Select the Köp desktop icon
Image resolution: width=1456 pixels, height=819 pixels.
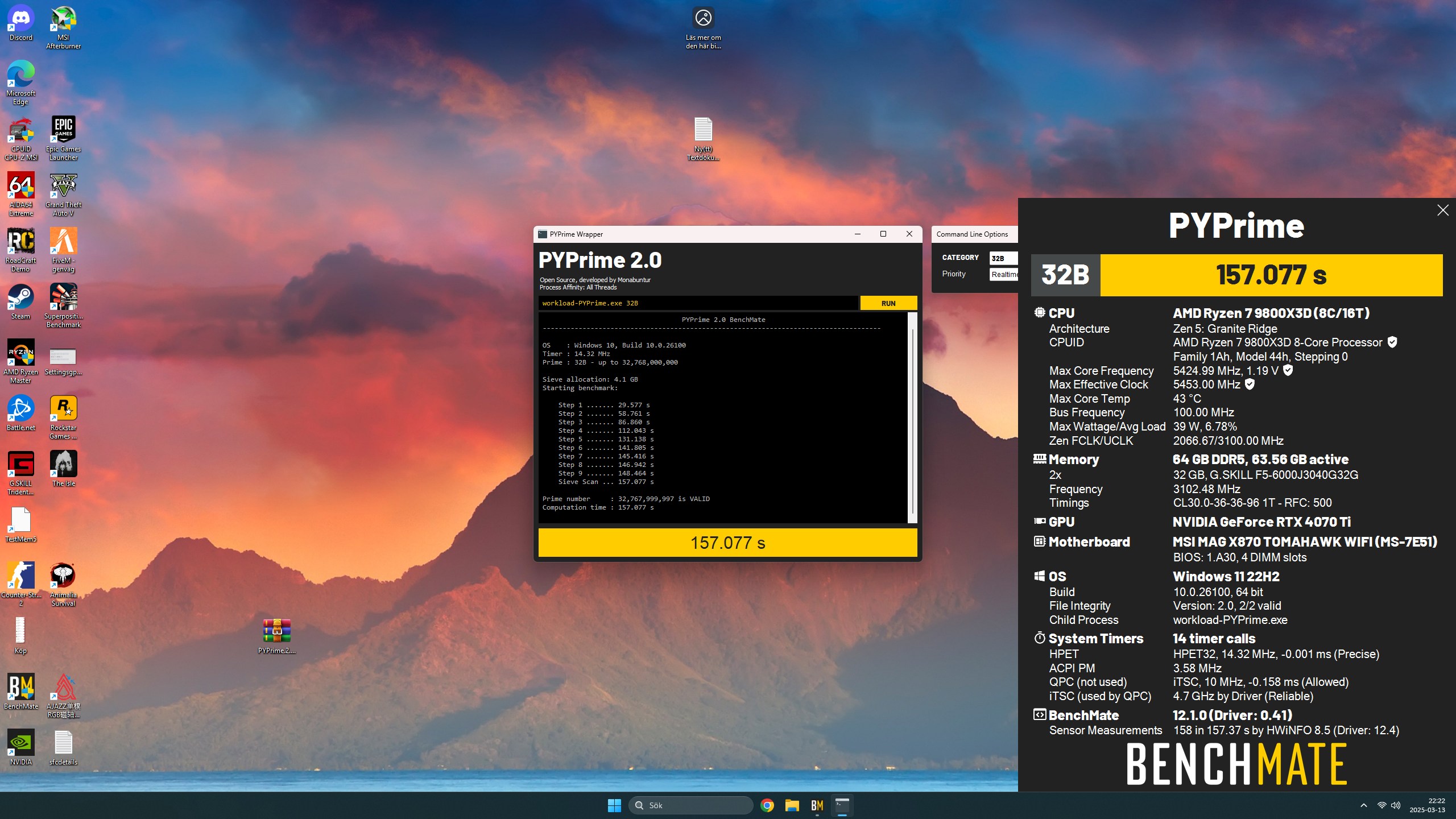(21, 637)
